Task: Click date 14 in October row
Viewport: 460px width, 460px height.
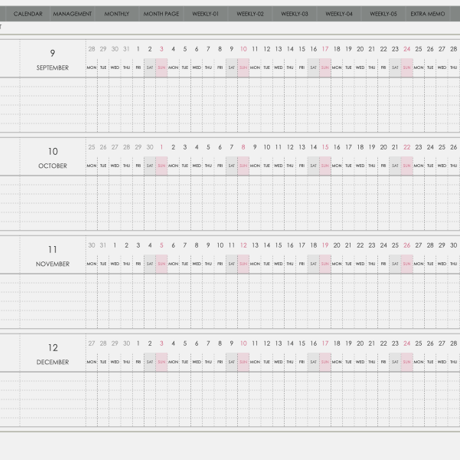Action: pyautogui.click(x=313, y=147)
